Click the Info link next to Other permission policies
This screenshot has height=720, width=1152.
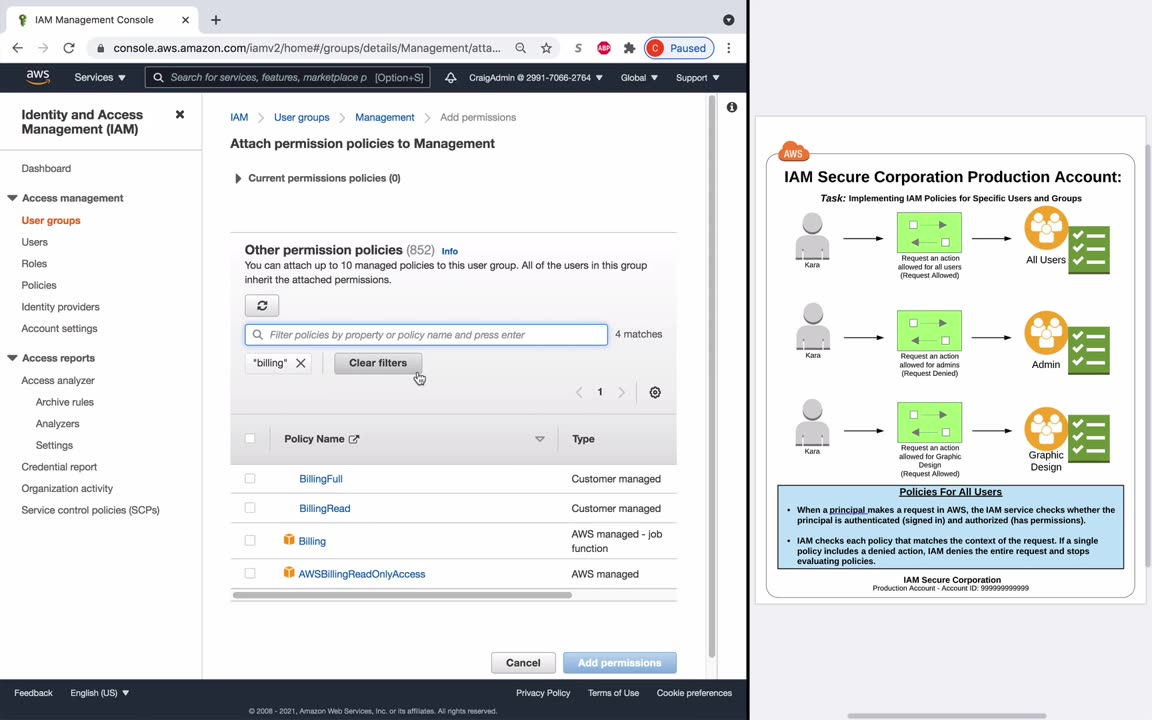450,251
